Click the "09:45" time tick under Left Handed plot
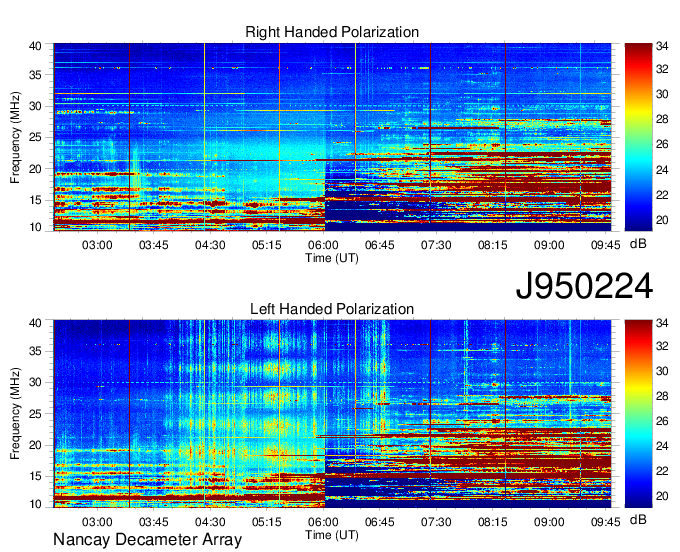Screen dimensions: 680x552 coord(605,522)
